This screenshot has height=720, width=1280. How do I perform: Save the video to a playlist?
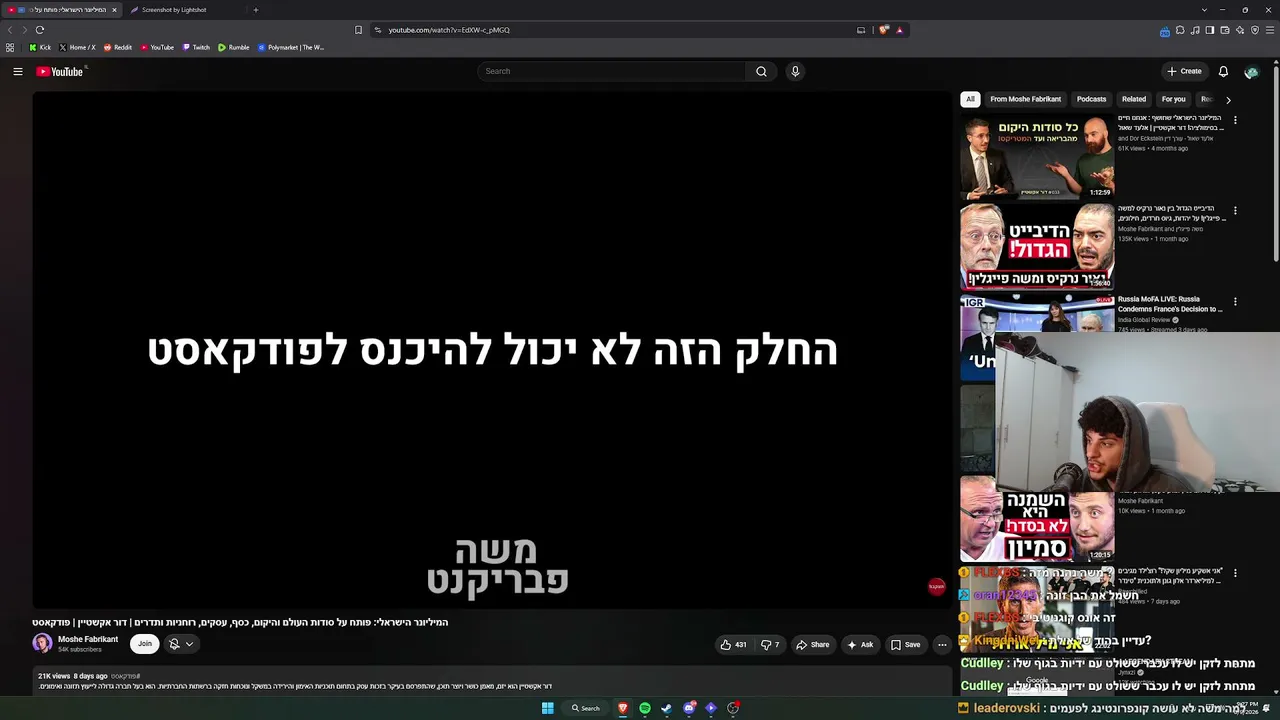pyautogui.click(x=906, y=645)
